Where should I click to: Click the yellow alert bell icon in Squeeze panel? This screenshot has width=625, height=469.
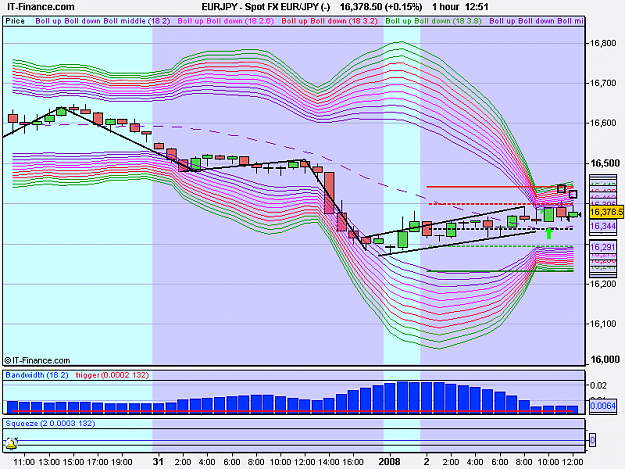11,443
